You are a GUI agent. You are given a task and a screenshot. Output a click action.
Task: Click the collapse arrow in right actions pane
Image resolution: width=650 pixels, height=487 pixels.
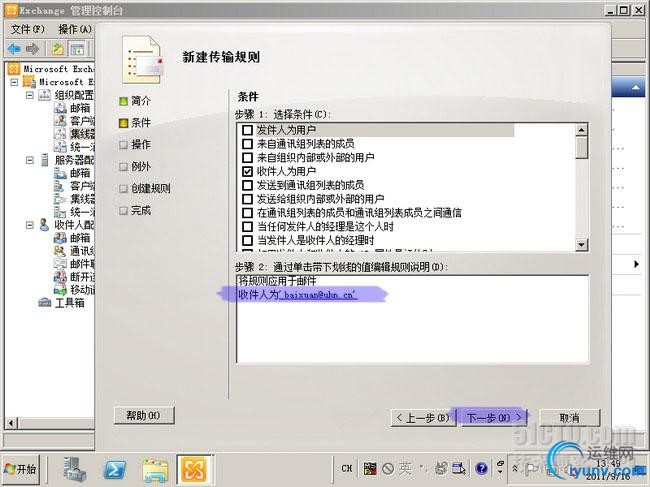click(635, 87)
